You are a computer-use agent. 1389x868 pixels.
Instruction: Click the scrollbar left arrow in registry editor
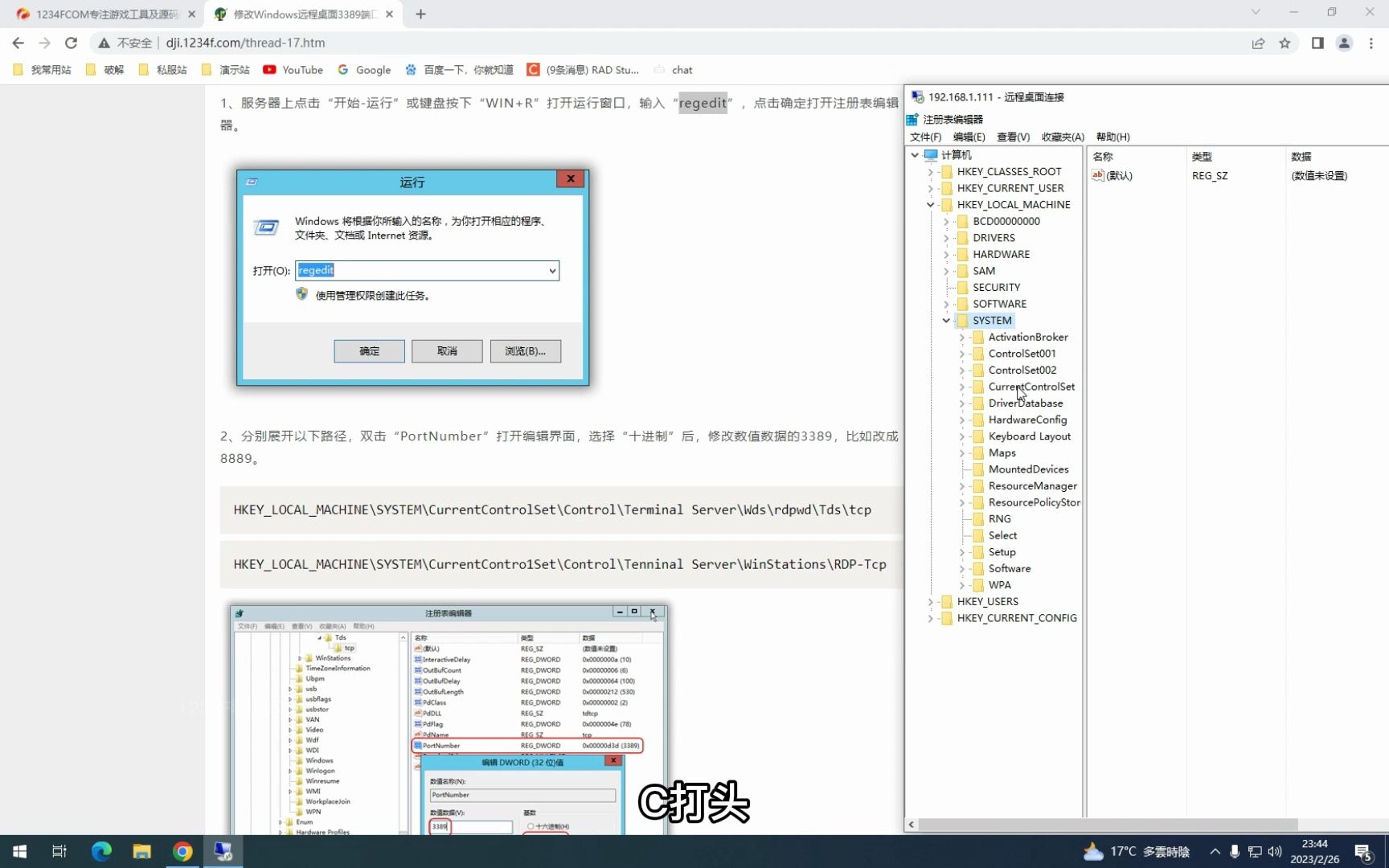pos(911,825)
